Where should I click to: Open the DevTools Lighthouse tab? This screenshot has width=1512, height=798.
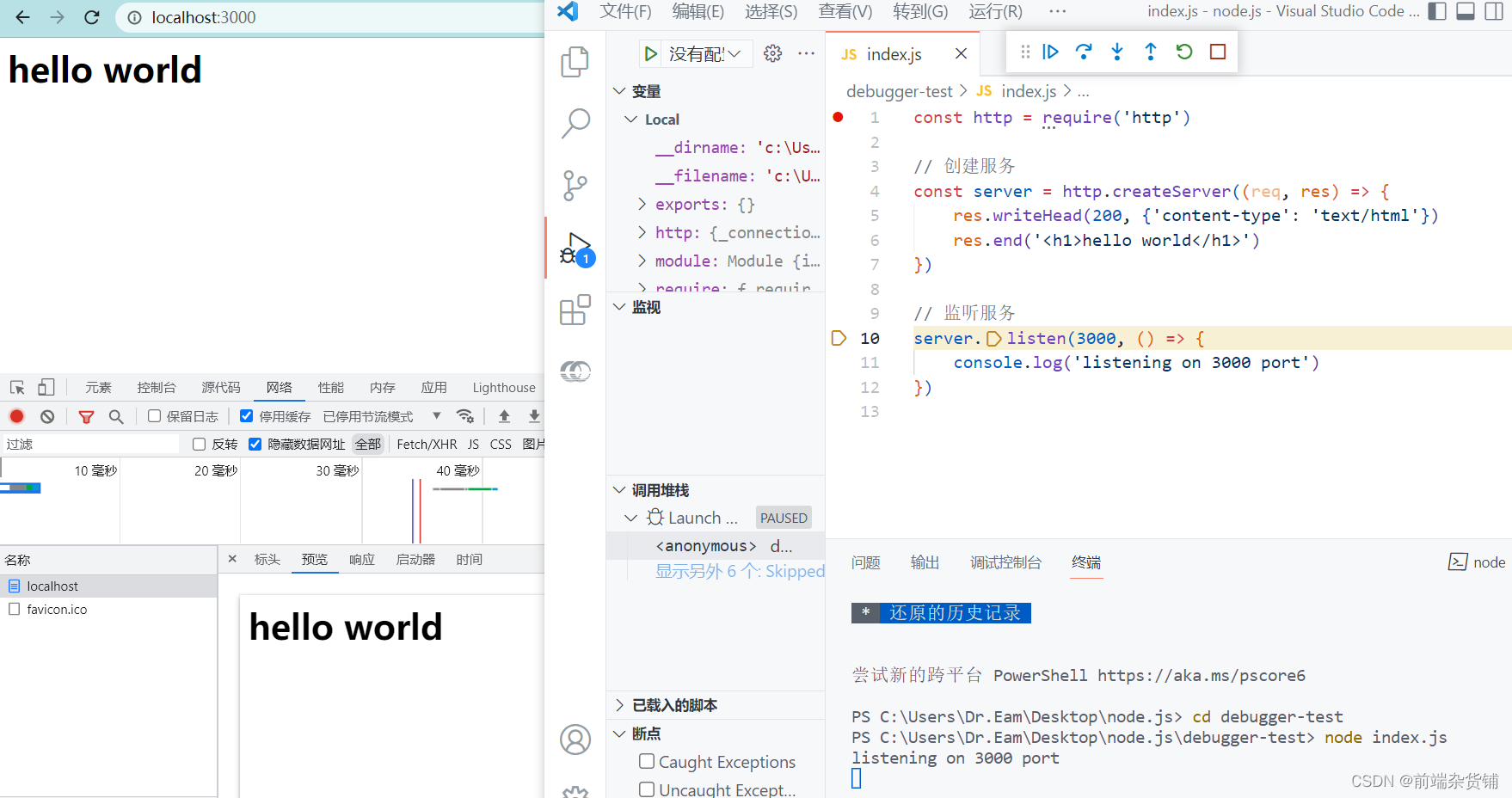pyautogui.click(x=504, y=388)
